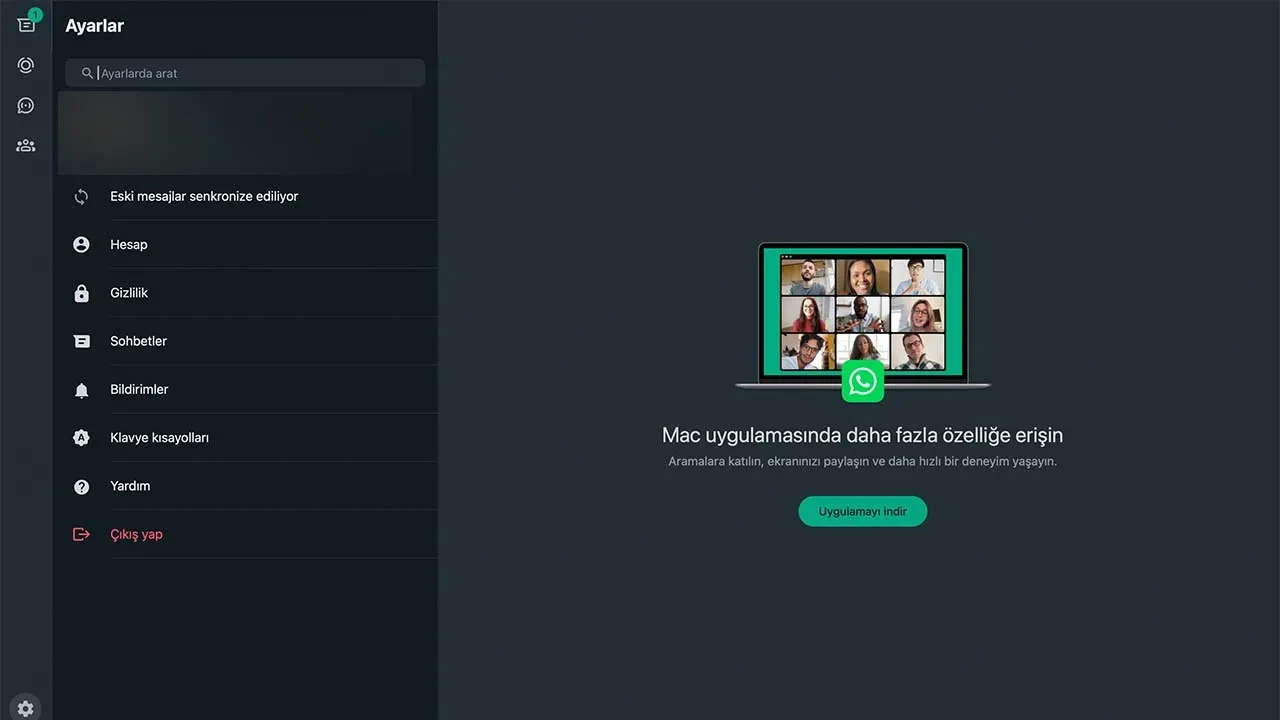1280x720 pixels.
Task: Click the bell icon next to Bildirimler
Action: pos(81,389)
